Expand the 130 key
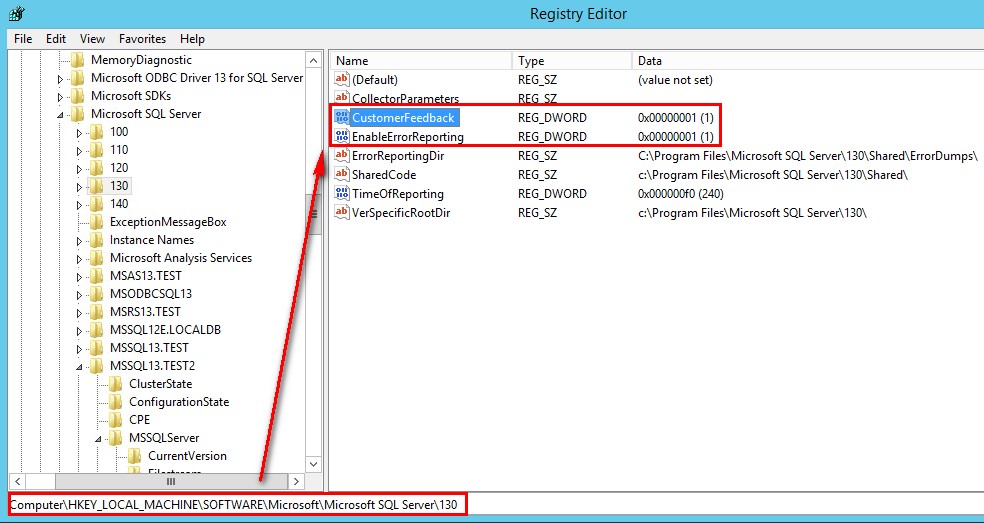 click(79, 187)
